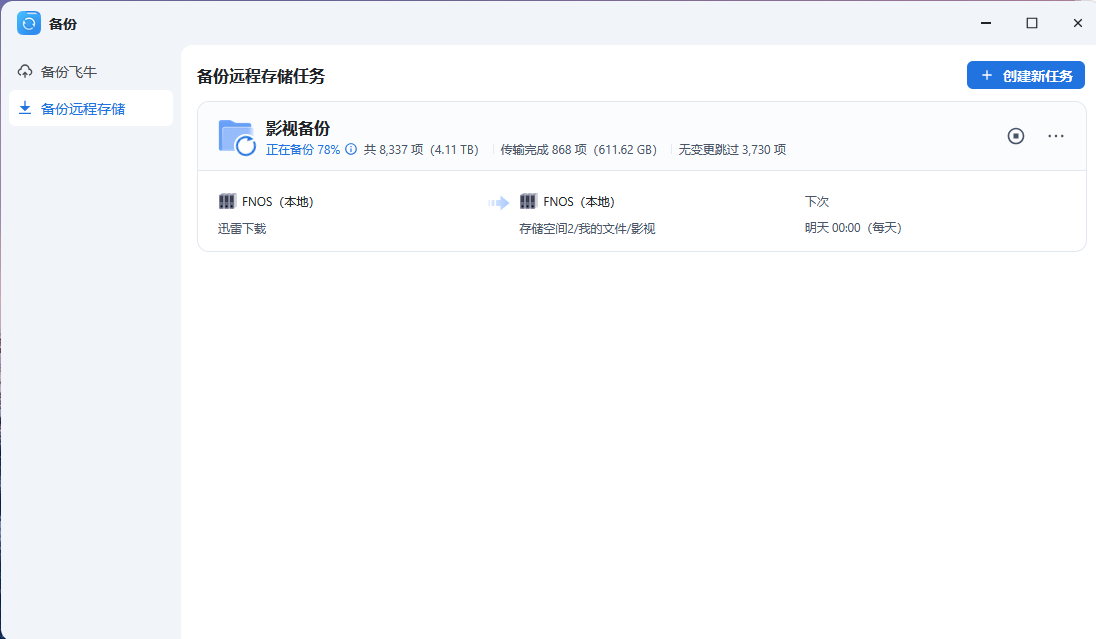Click the plus icon on 创建新任务
The width and height of the screenshot is (1096, 639).
click(986, 76)
